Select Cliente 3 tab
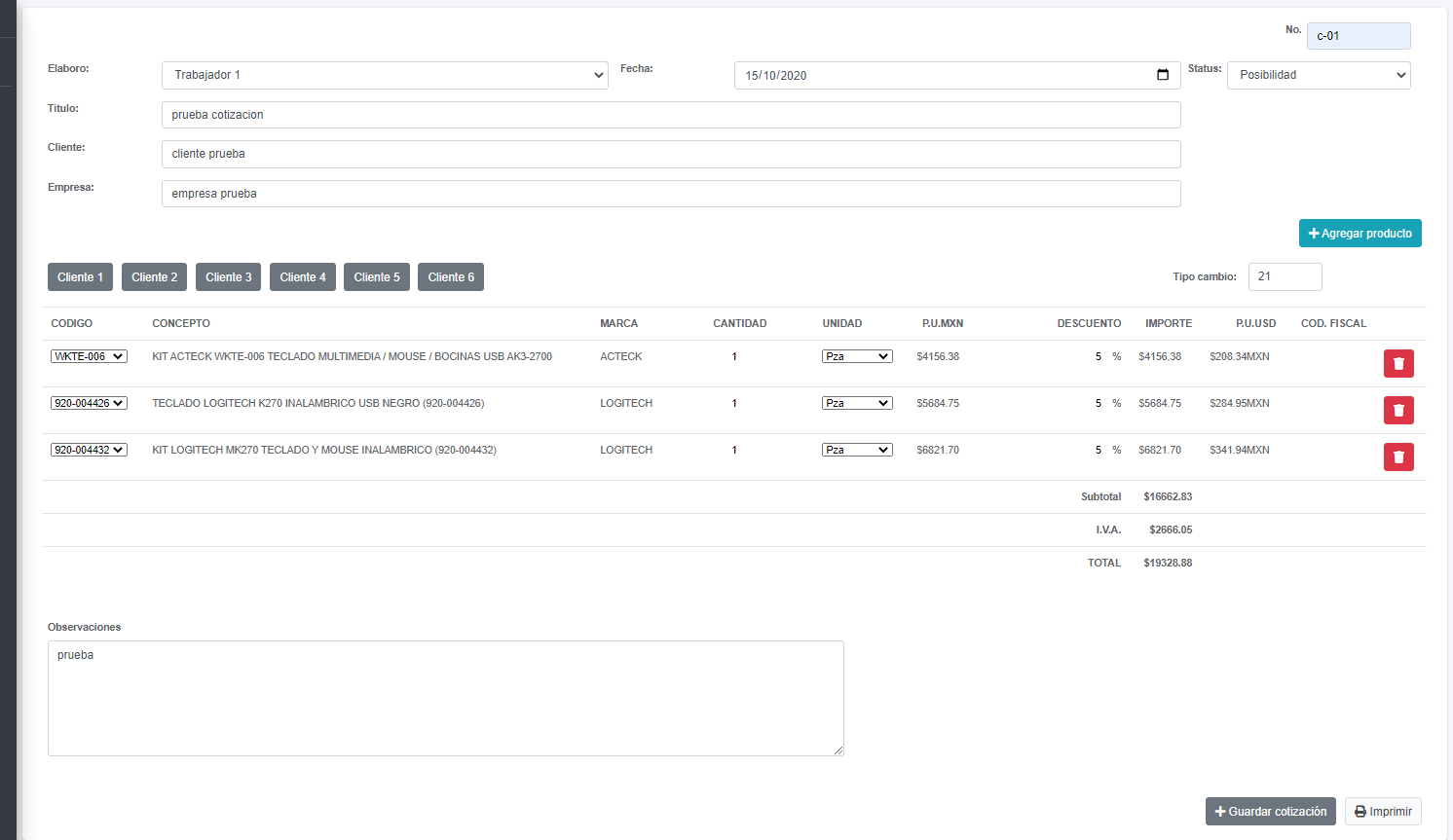The height and width of the screenshot is (840, 1453). [x=228, y=276]
